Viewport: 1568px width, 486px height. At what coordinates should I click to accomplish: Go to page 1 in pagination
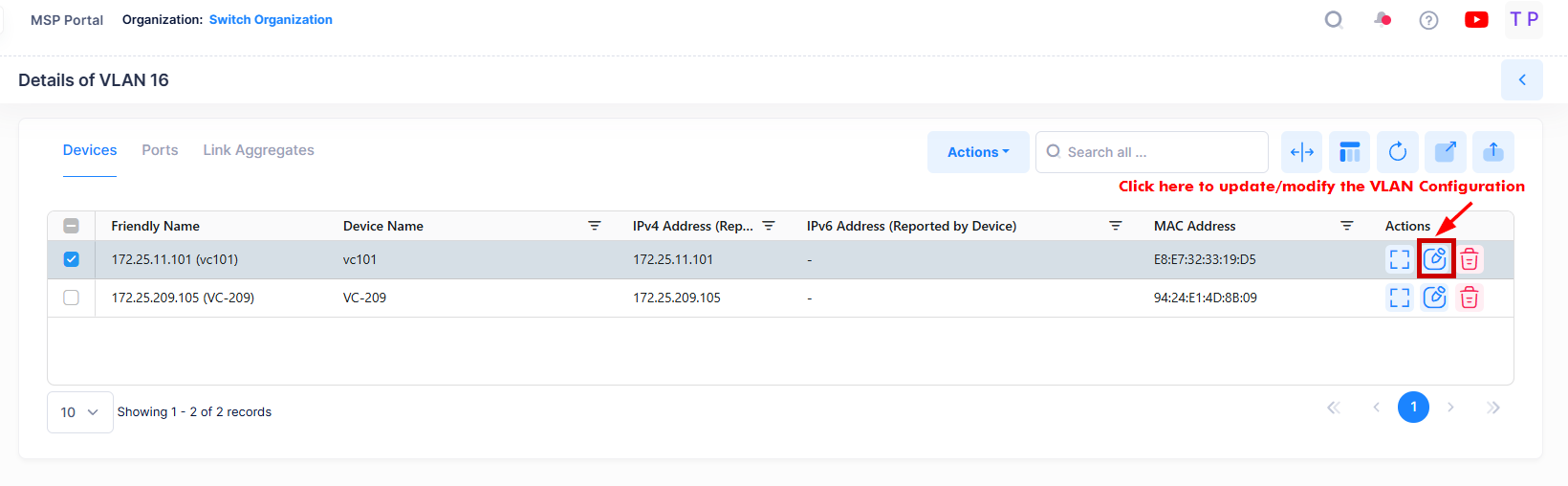click(x=1413, y=408)
